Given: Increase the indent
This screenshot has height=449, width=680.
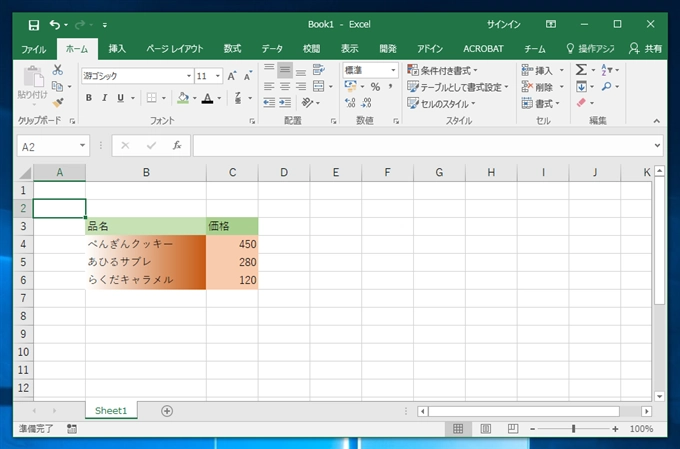Looking at the screenshot, I should coord(285,103).
